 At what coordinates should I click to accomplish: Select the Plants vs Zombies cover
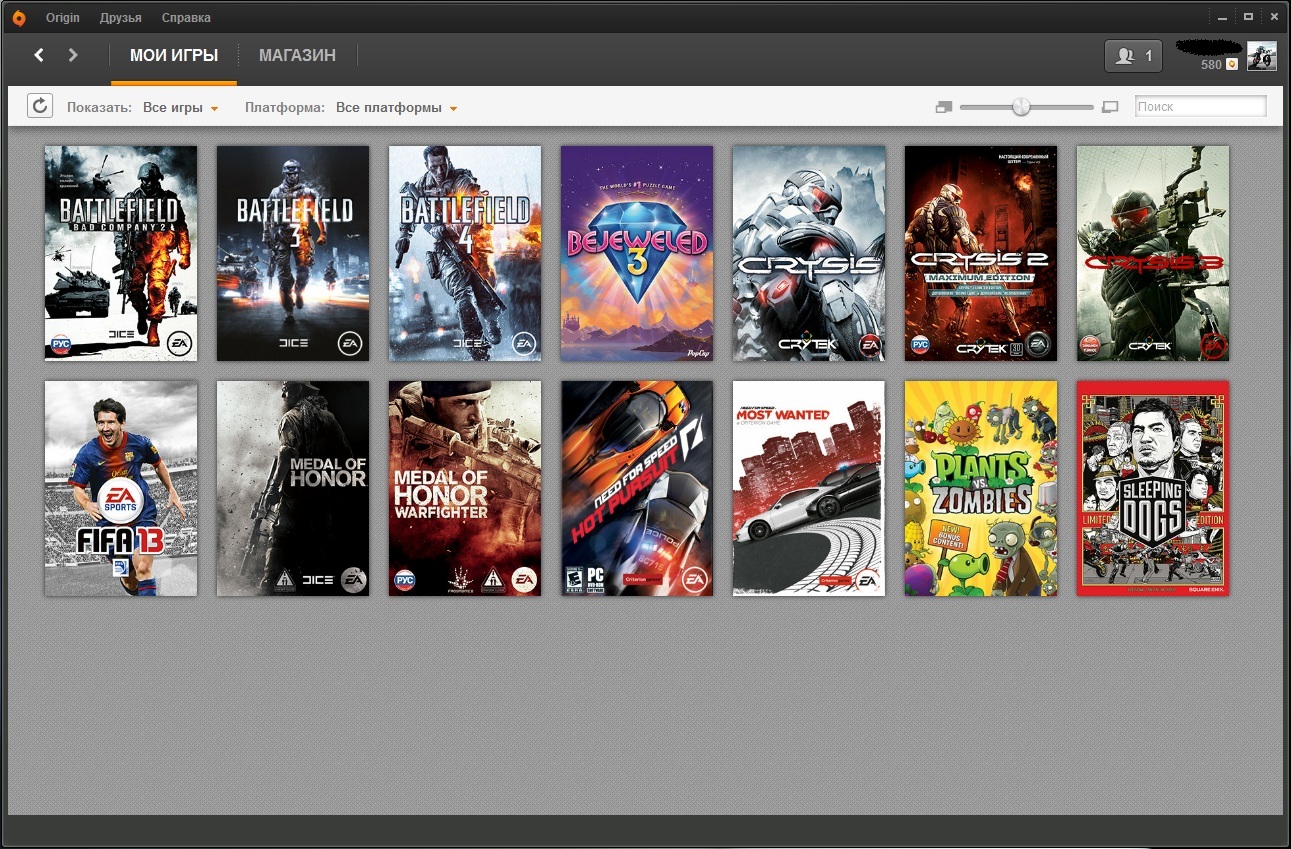(x=981, y=488)
